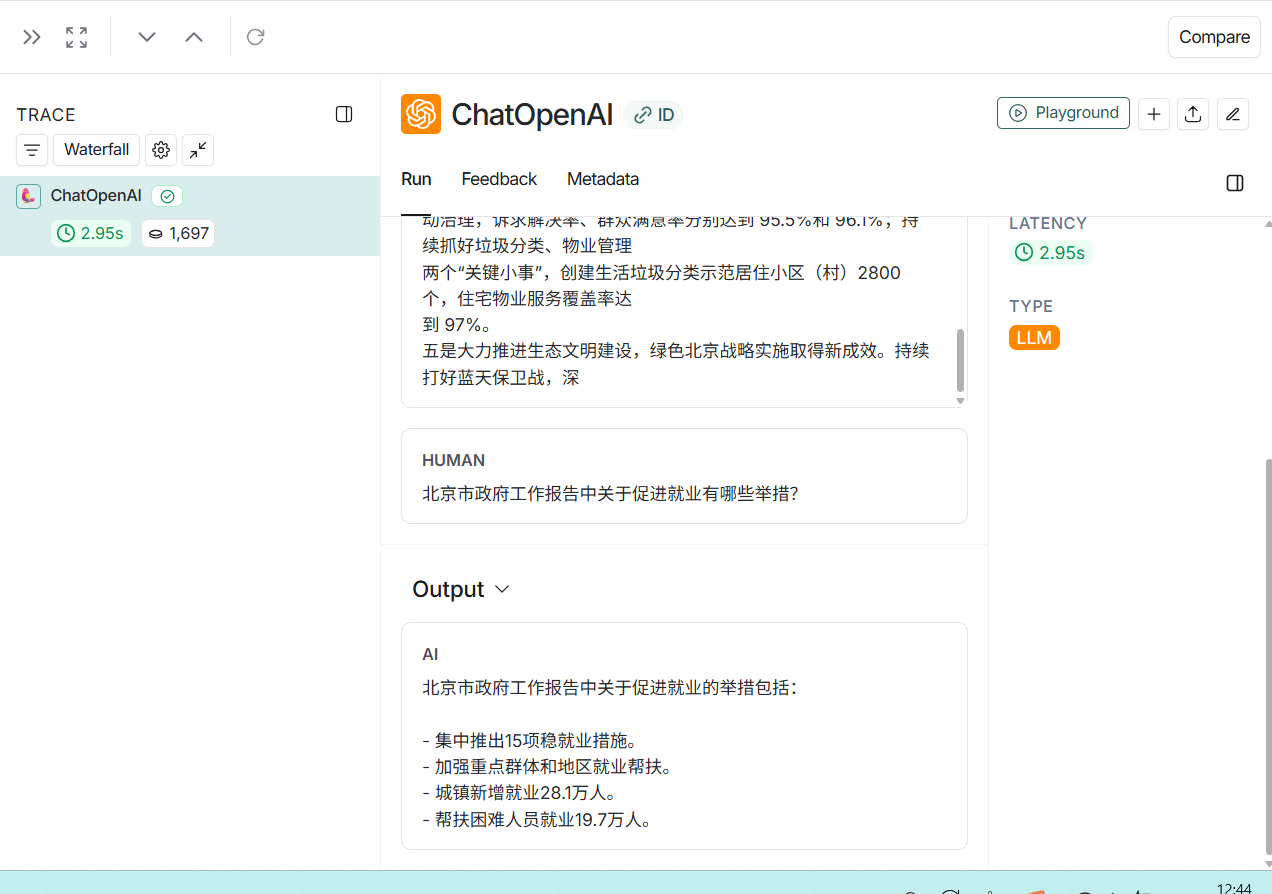This screenshot has height=894, width=1272.
Task: Toggle the right details sidebar icon
Action: click(1235, 183)
